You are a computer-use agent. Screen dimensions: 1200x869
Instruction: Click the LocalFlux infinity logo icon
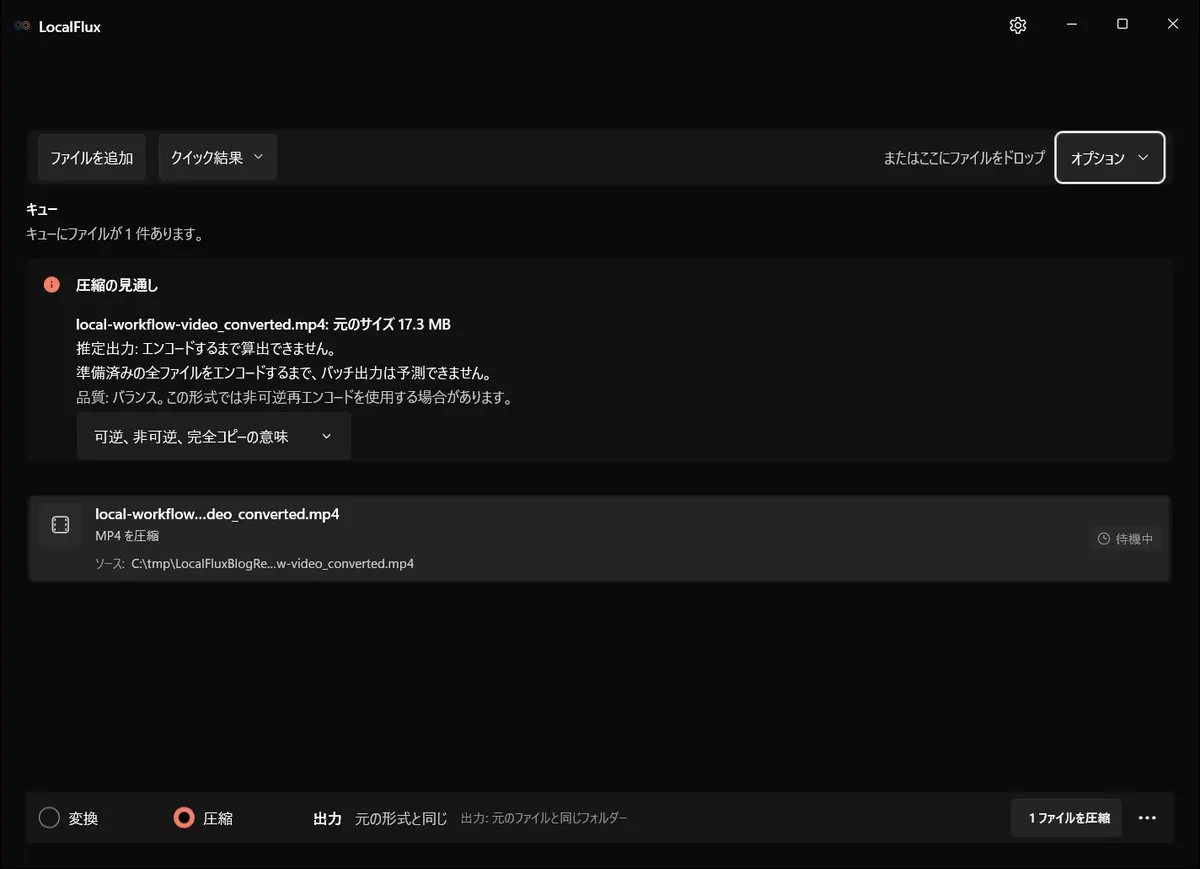(x=22, y=27)
